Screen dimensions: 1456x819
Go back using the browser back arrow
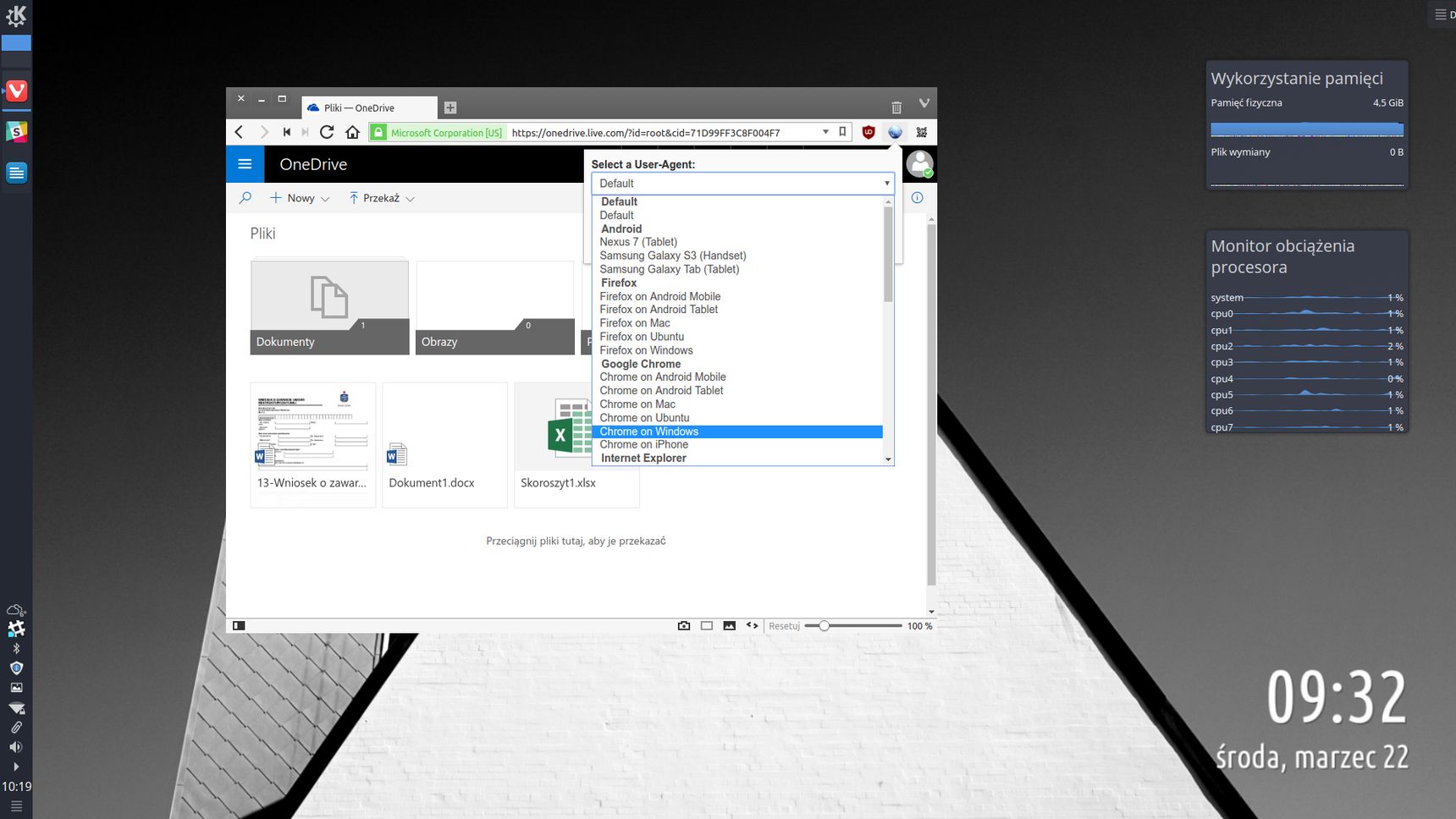(239, 132)
